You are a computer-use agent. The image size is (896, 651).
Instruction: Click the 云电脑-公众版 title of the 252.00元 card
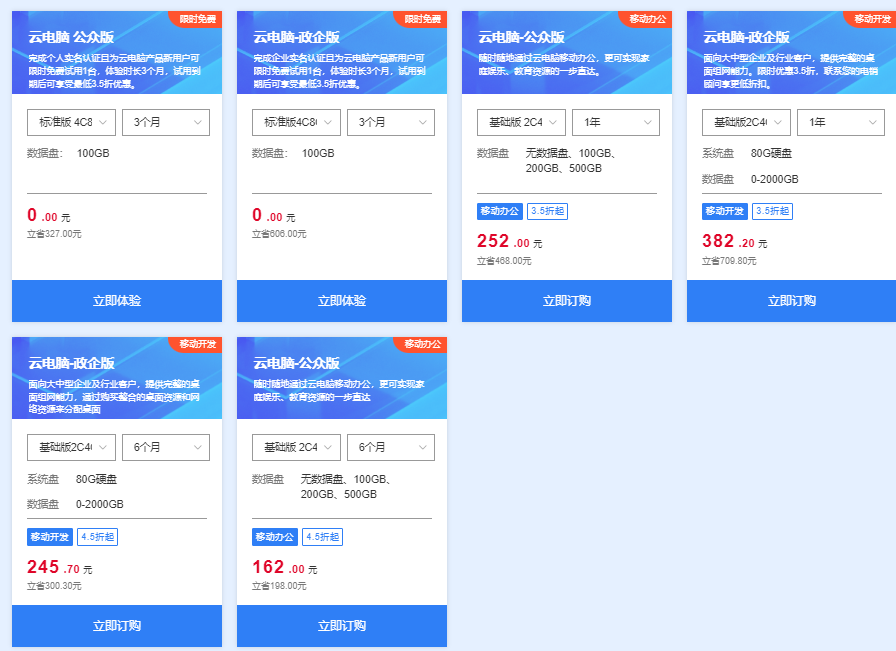pos(522,38)
